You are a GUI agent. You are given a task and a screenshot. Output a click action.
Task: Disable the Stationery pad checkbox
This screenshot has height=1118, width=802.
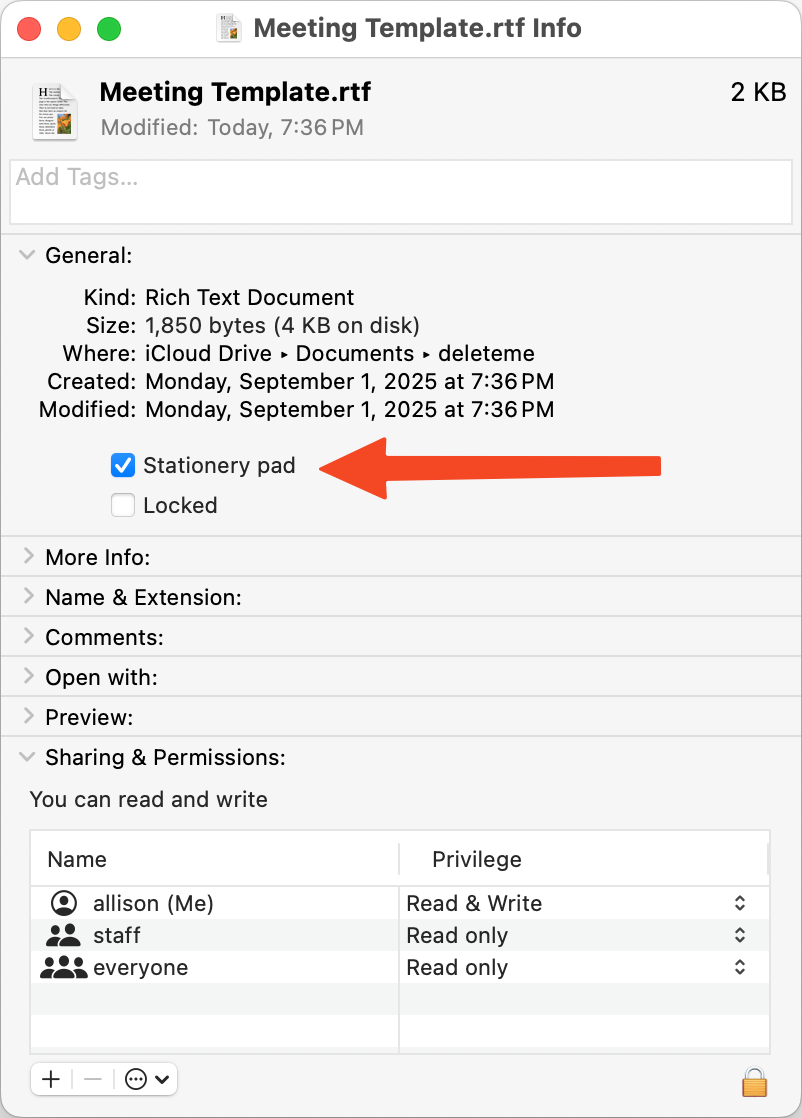(122, 465)
